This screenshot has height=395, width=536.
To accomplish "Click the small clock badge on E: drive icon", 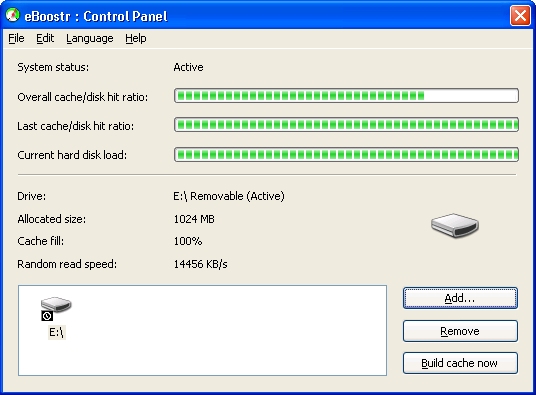I will coord(47,316).
